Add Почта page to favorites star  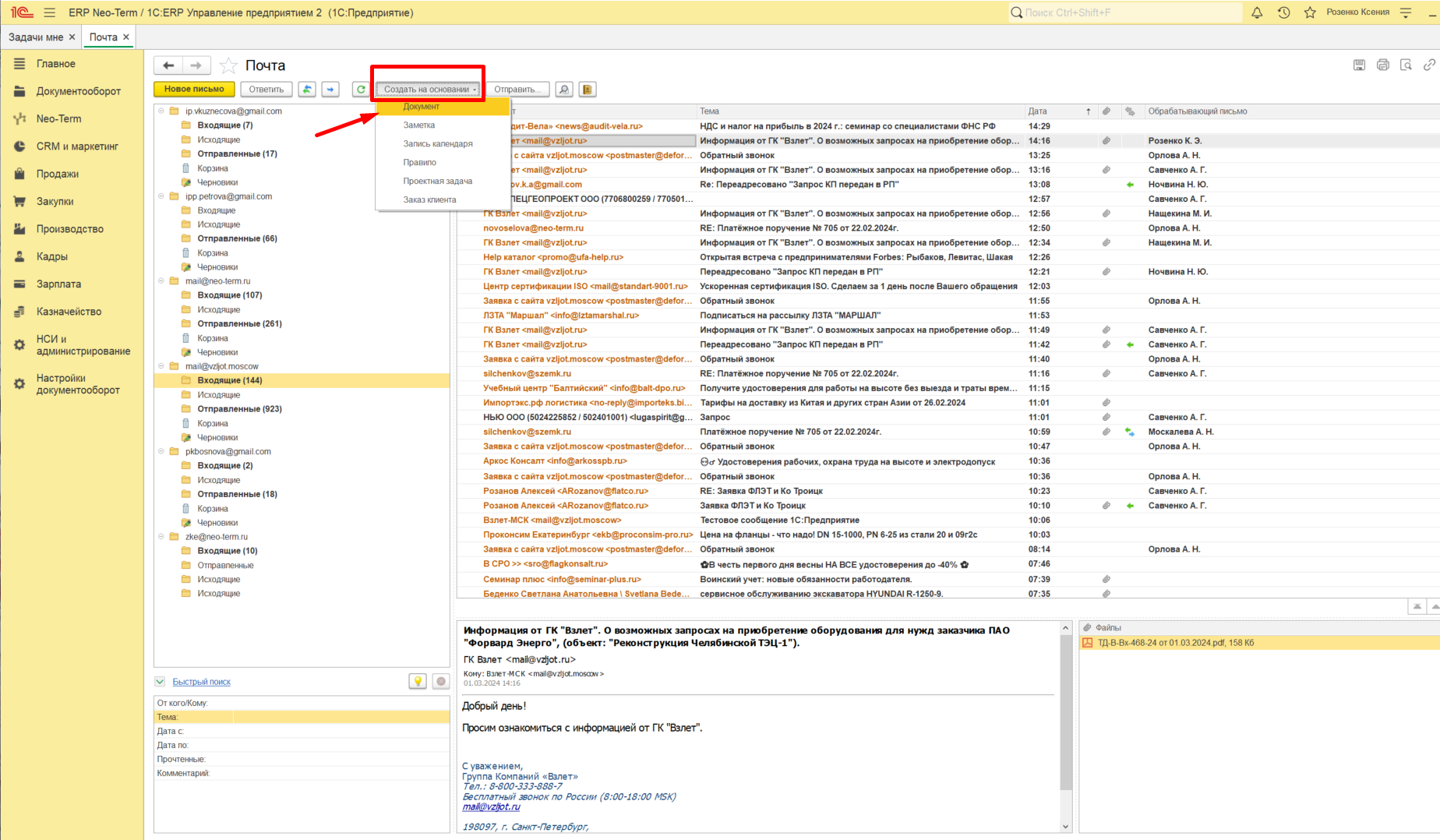[x=228, y=65]
